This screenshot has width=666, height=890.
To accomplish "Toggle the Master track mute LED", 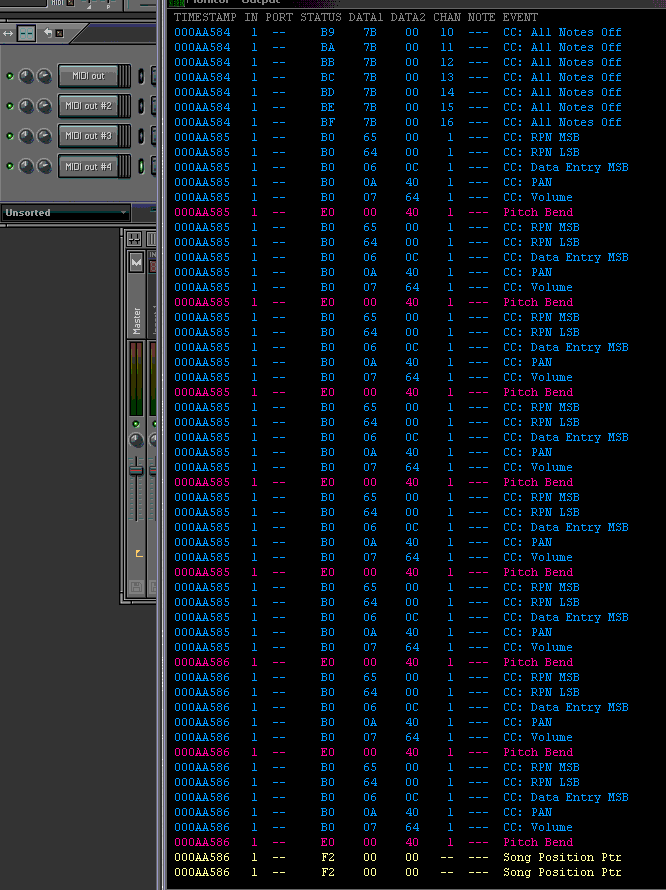I will click(x=136, y=424).
